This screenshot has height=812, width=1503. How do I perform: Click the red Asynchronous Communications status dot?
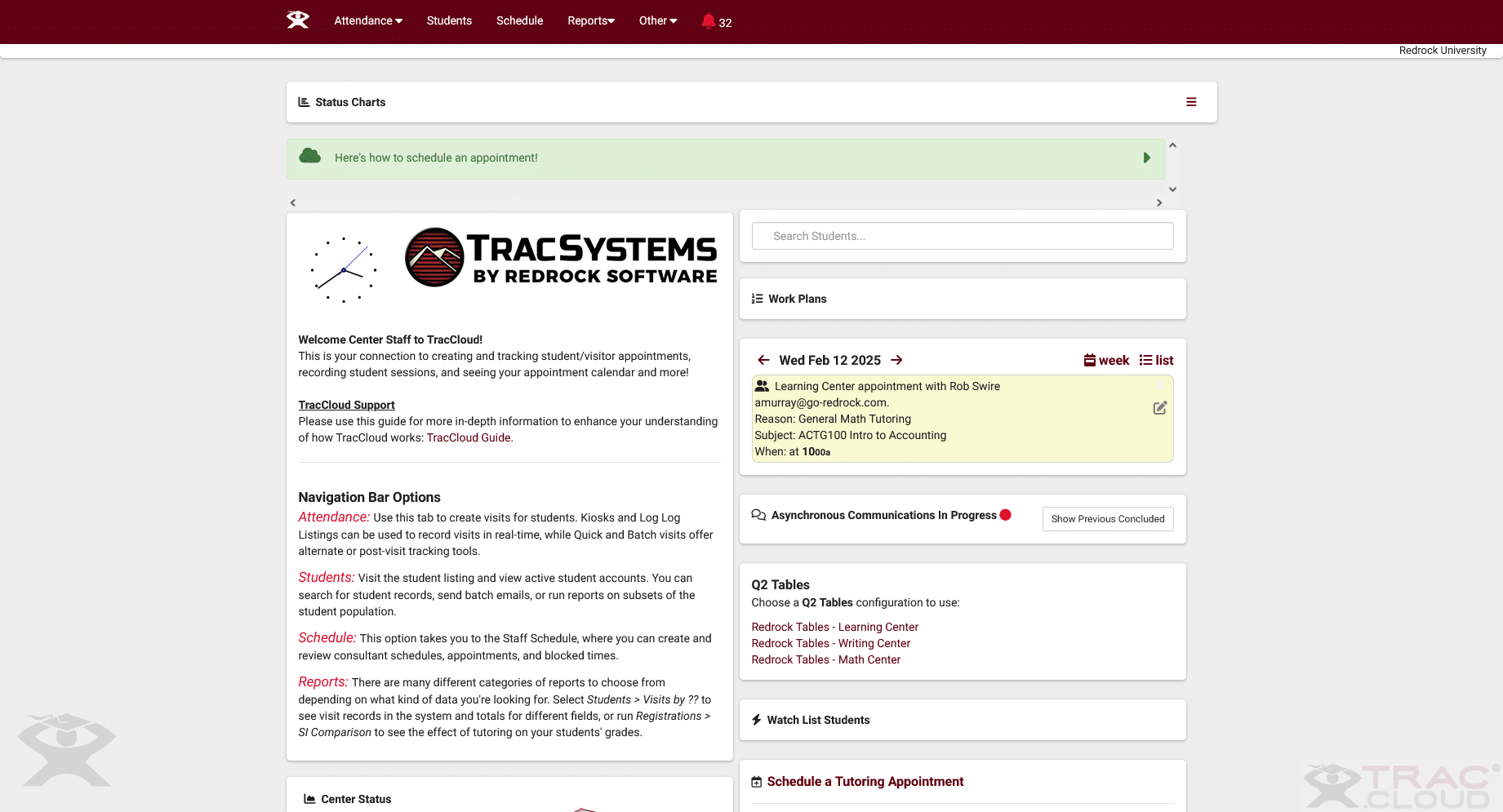tap(1006, 515)
